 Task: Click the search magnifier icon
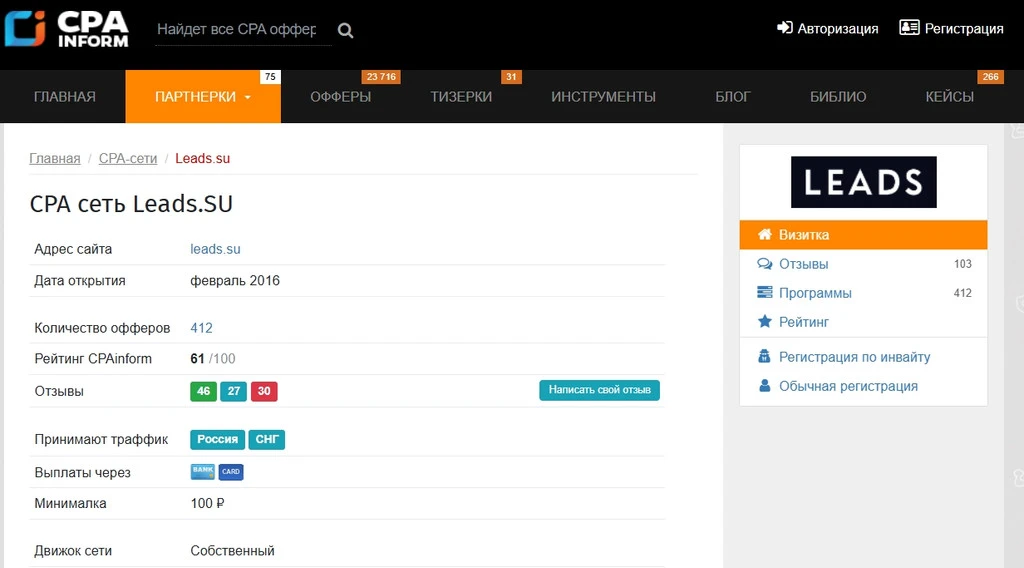(x=345, y=30)
